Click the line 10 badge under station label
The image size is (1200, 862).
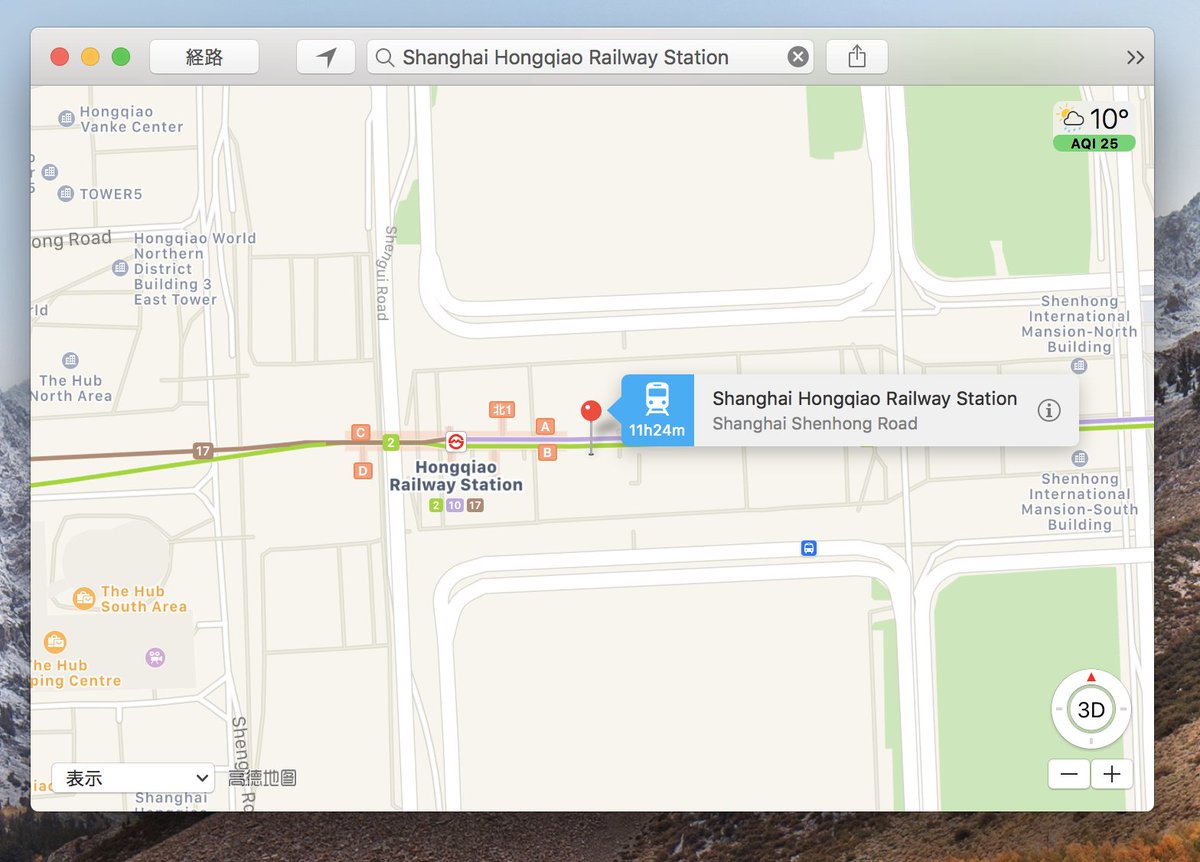pos(455,506)
